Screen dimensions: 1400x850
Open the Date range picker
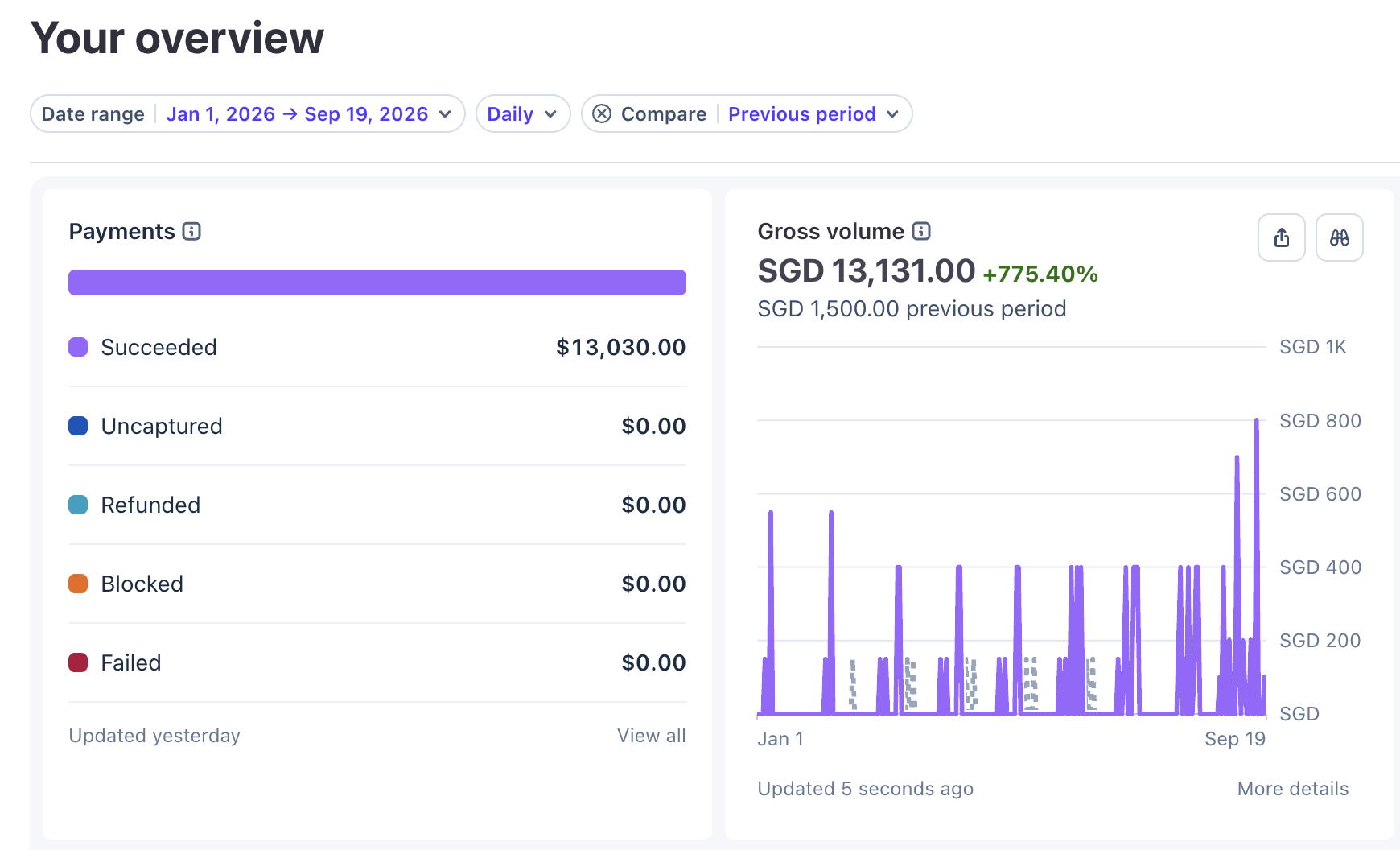248,113
